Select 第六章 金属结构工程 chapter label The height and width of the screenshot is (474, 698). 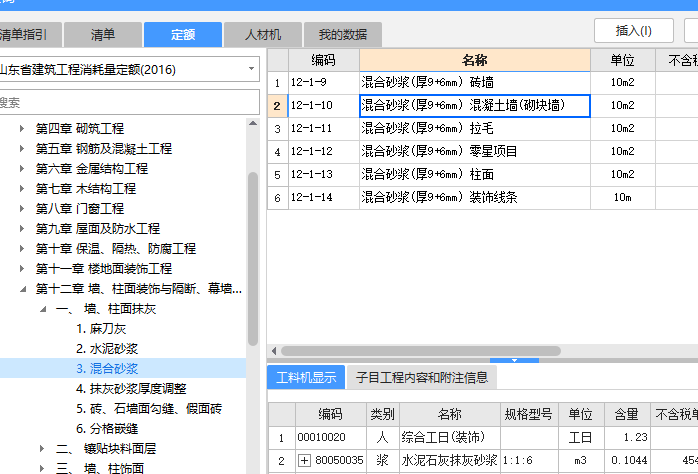92,169
